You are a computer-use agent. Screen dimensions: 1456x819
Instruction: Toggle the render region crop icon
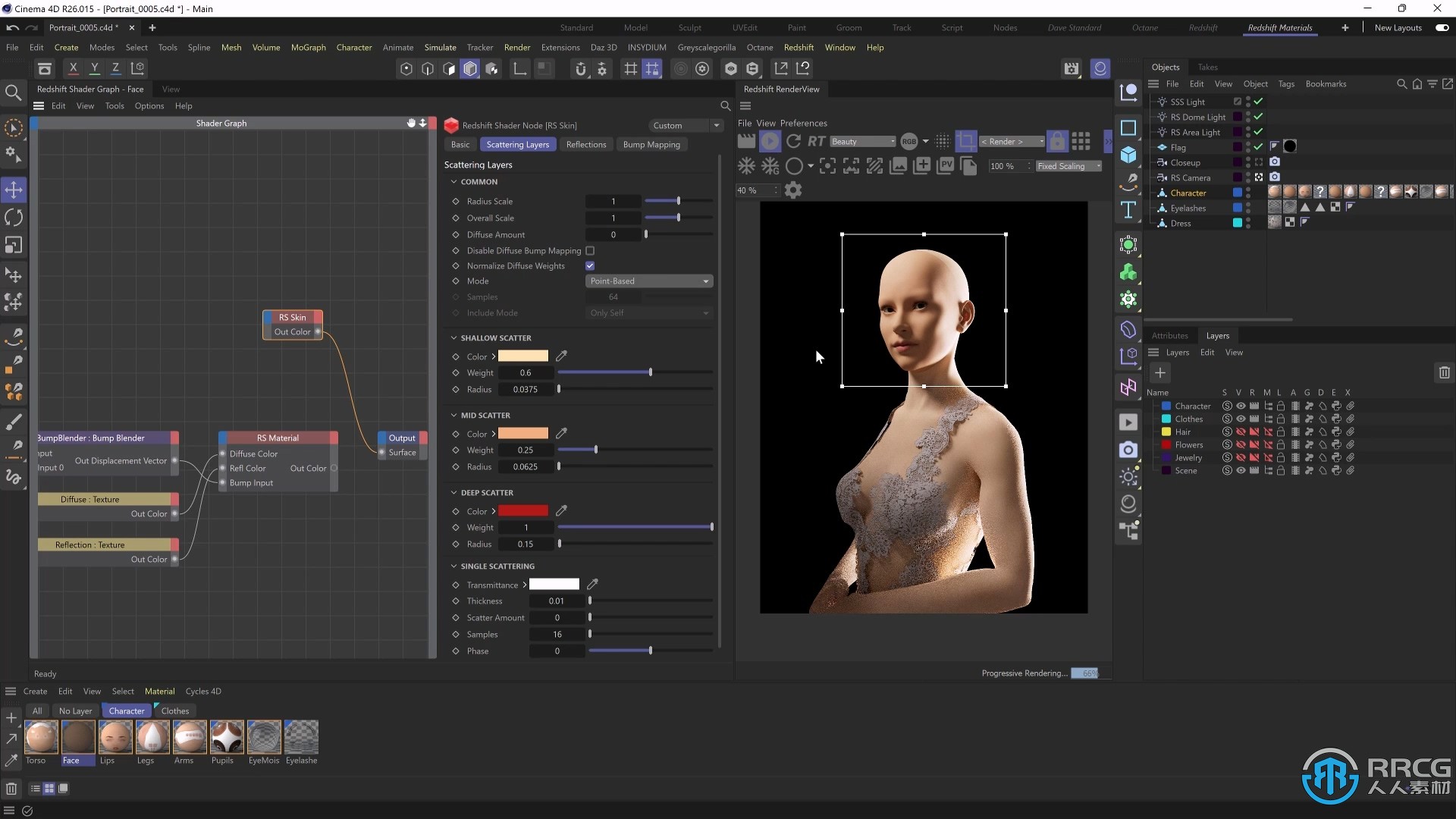click(966, 141)
